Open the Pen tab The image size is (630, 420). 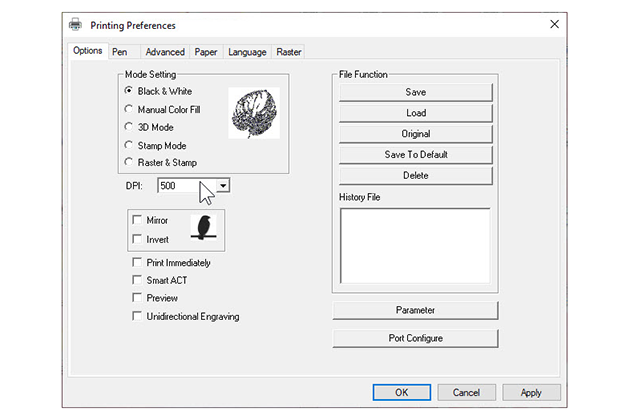click(x=120, y=51)
